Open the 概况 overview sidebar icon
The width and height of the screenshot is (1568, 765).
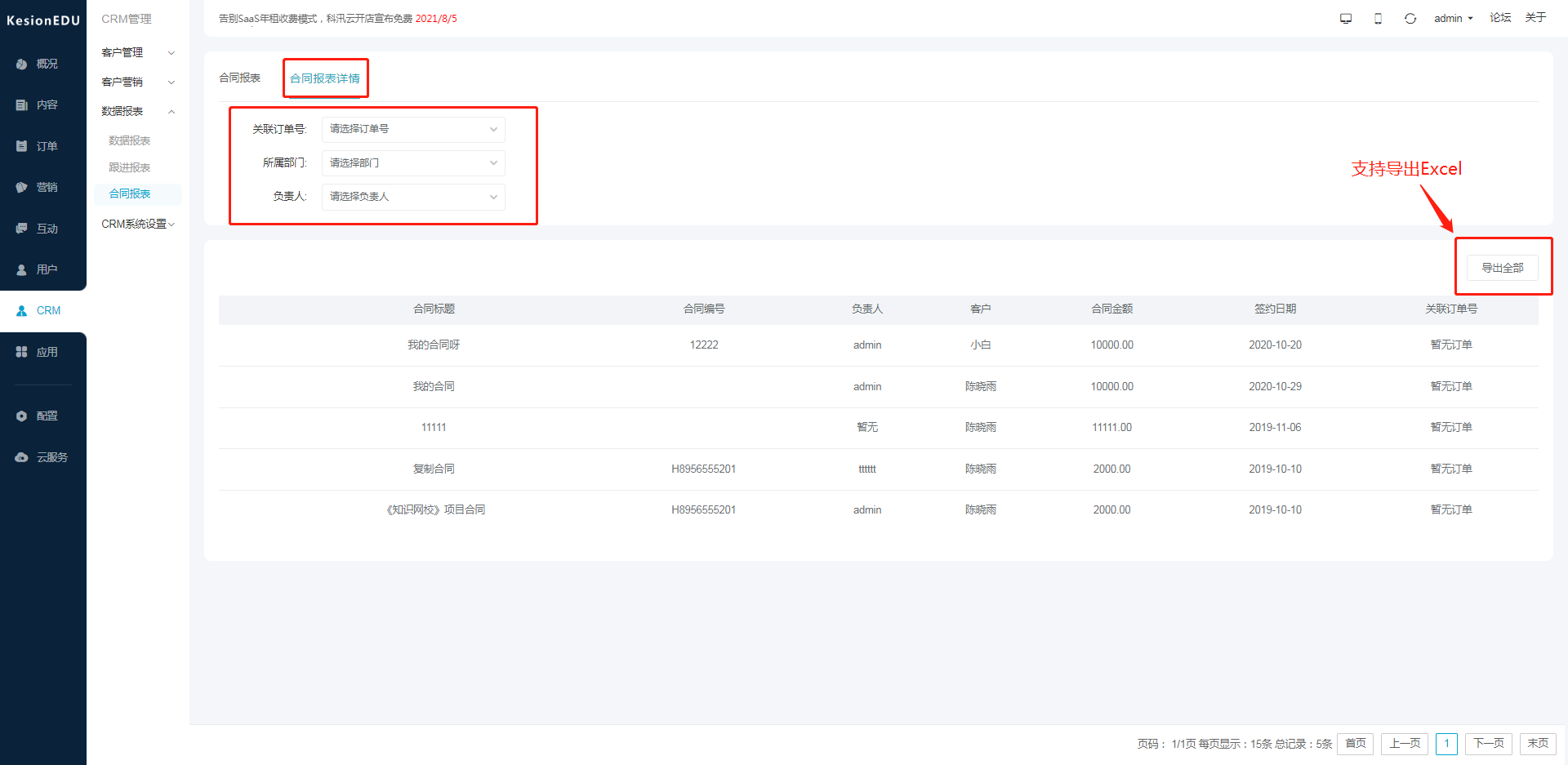click(x=22, y=64)
